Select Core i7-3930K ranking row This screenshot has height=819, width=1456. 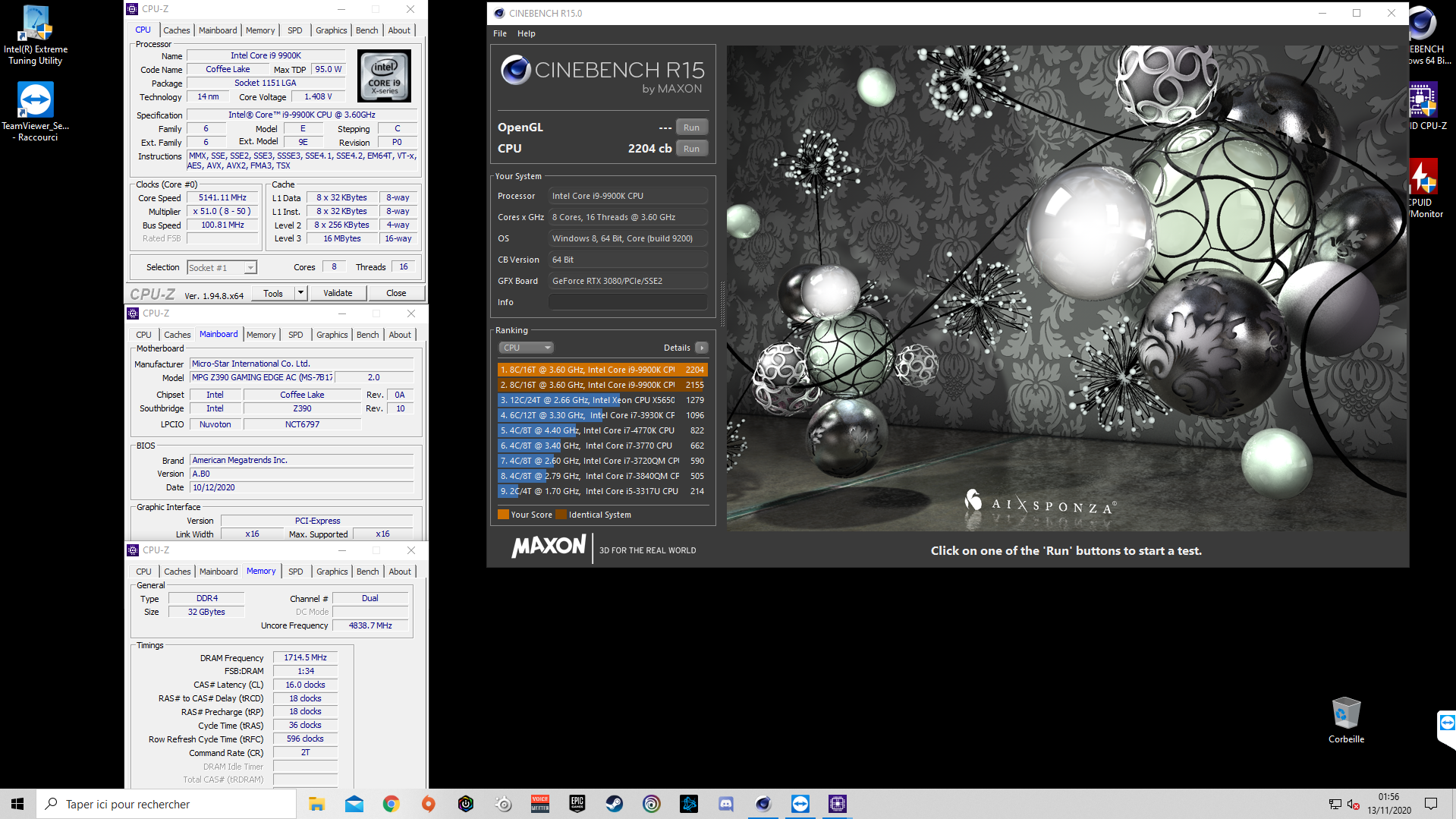602,415
